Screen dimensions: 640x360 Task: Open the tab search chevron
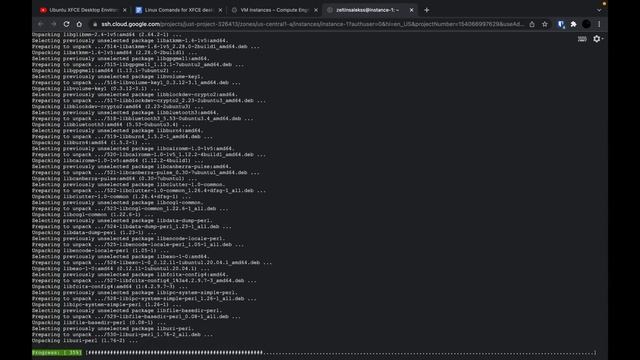click(599, 10)
